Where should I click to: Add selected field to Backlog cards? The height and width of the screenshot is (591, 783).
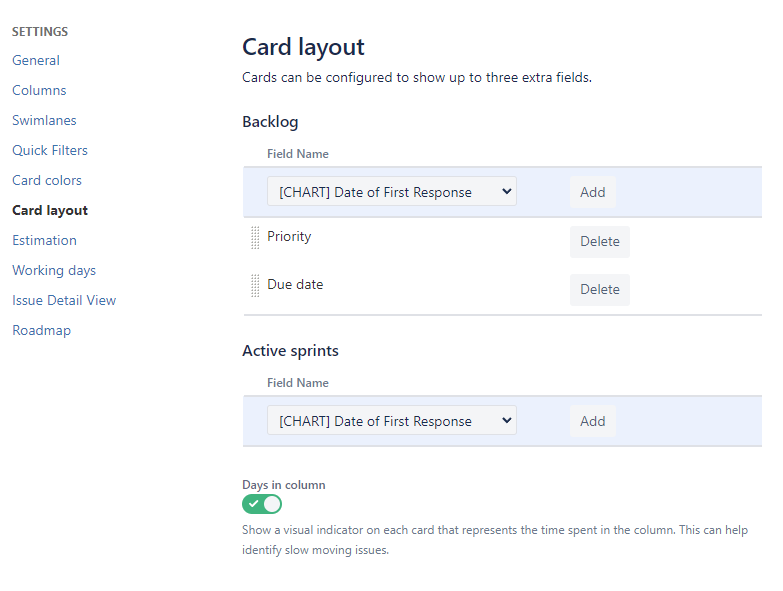593,192
